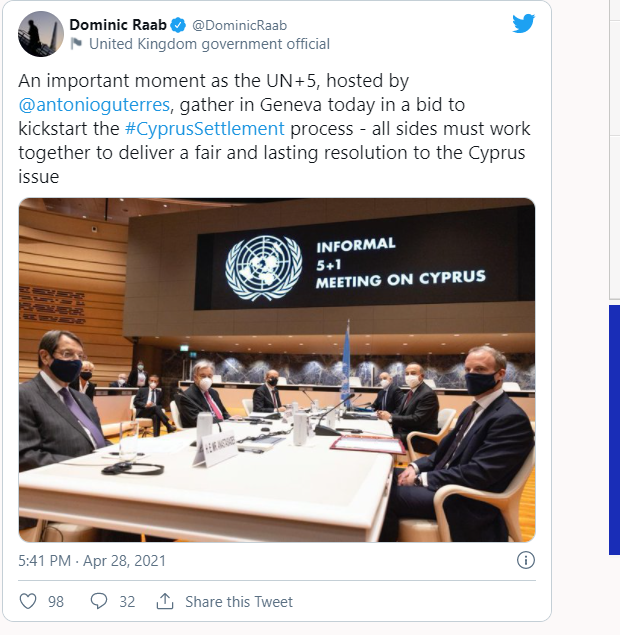Click the 98 likes count
The width and height of the screenshot is (620, 635).
pos(56,601)
